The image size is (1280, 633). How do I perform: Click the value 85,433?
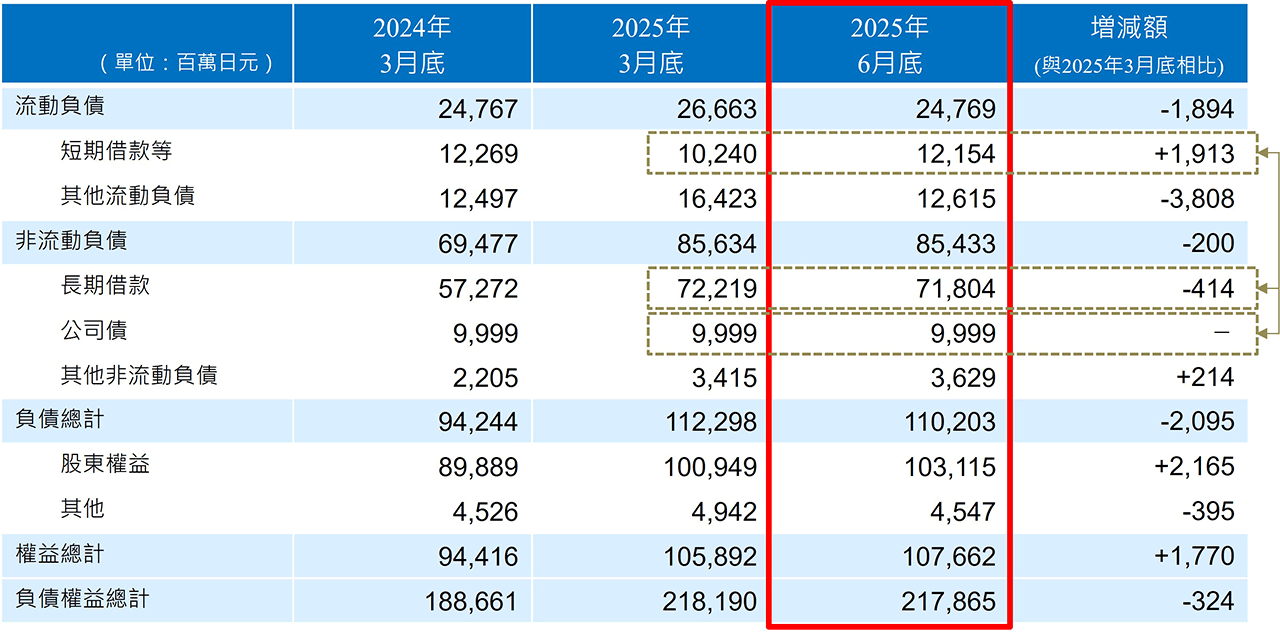(956, 244)
